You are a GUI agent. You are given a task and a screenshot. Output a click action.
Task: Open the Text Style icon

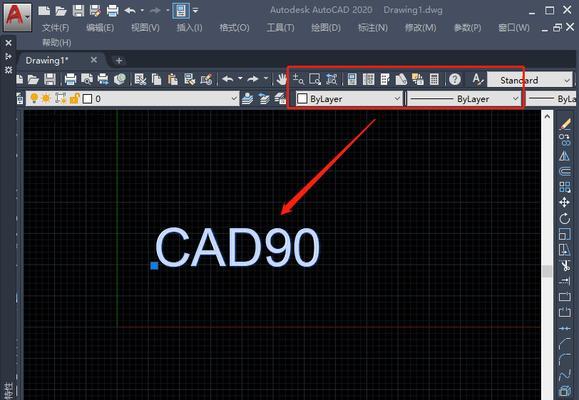pyautogui.click(x=477, y=79)
